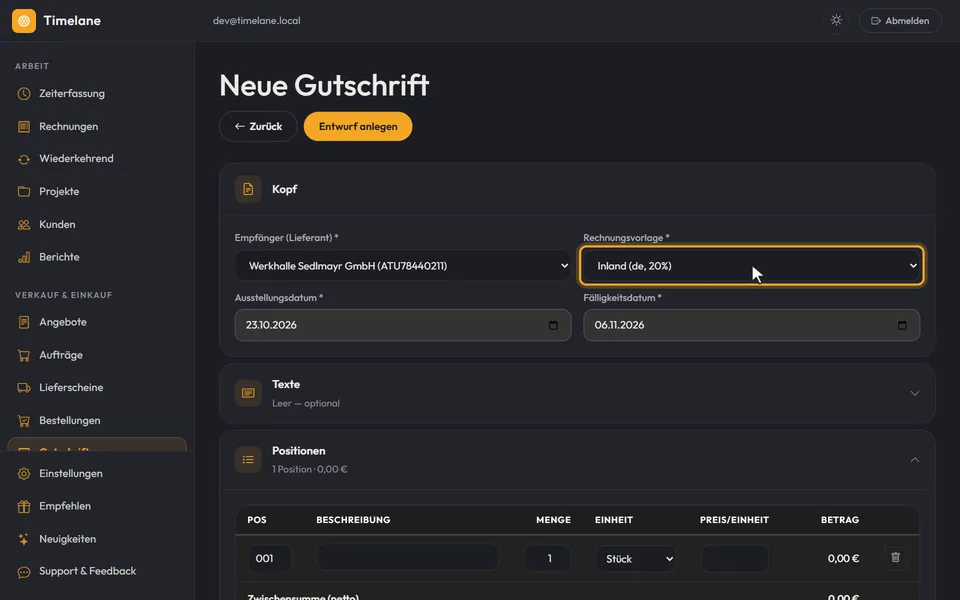This screenshot has width=960, height=600.
Task: Open the Rechnungsvorlage dropdown
Action: pyautogui.click(x=752, y=266)
